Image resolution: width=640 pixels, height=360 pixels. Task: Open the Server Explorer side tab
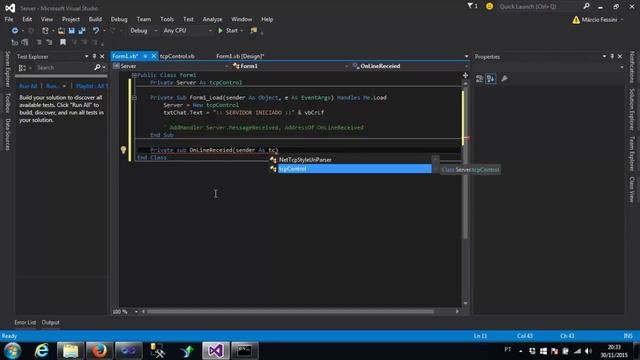click(7, 69)
